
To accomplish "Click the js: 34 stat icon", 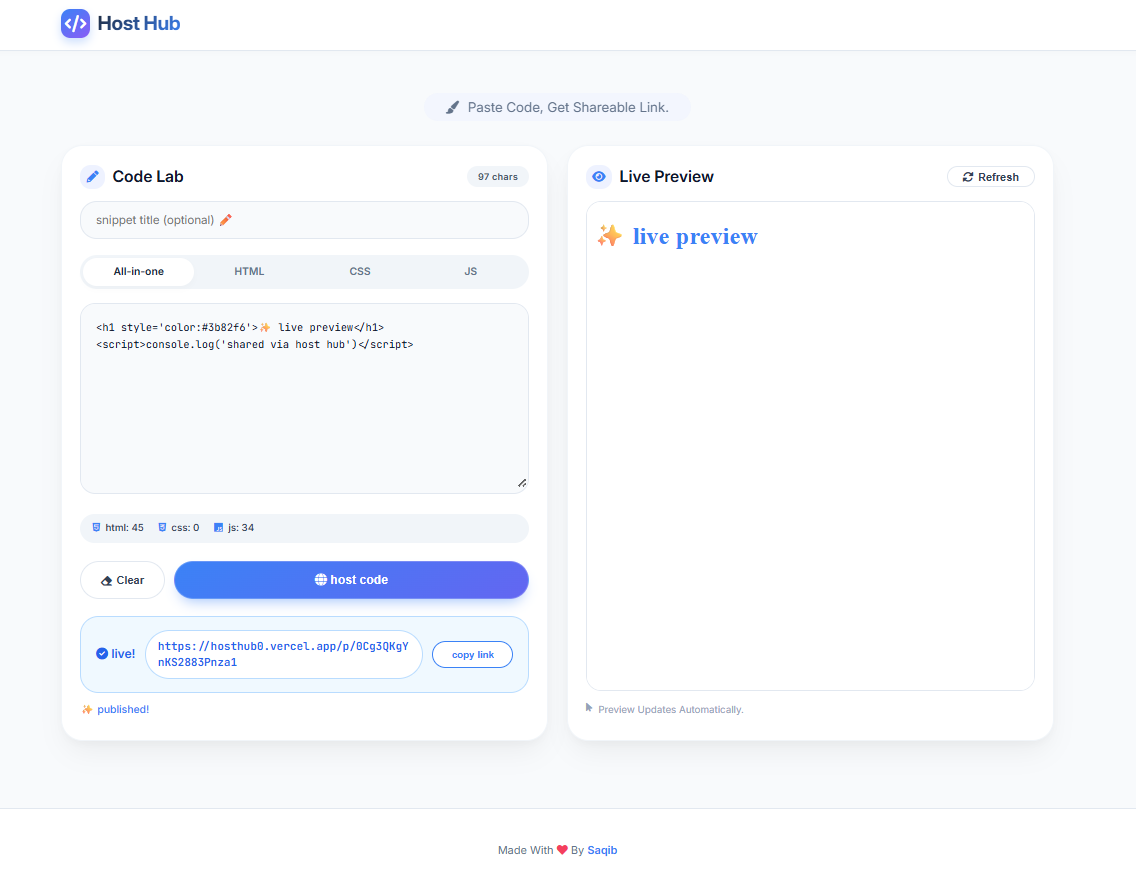I will [219, 528].
